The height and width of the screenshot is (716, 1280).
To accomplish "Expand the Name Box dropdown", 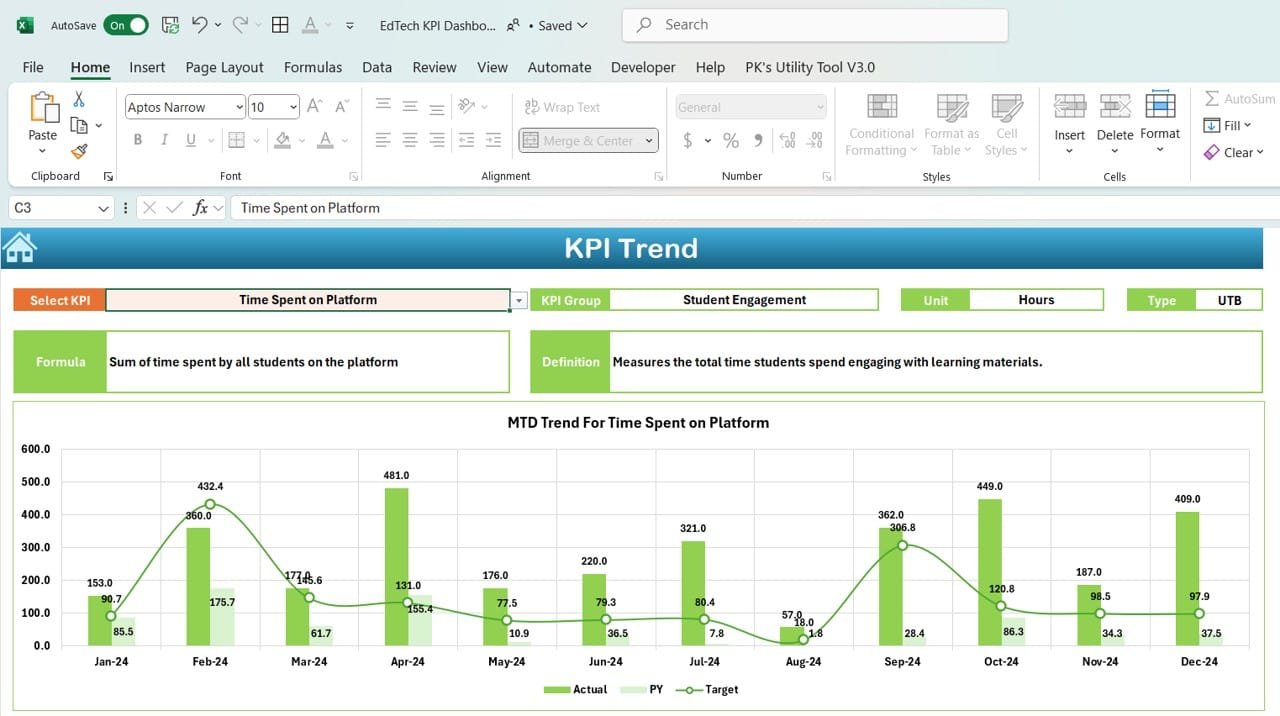I will pyautogui.click(x=103, y=208).
